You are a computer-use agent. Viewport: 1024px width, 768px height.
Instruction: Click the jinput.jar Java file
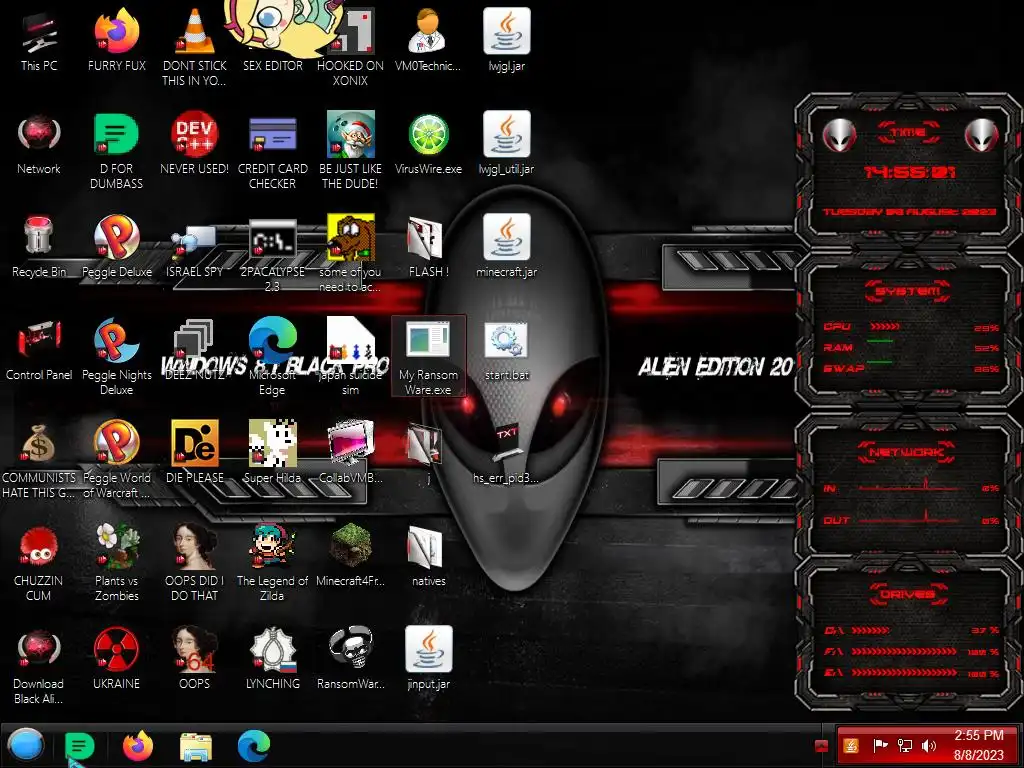pyautogui.click(x=428, y=658)
